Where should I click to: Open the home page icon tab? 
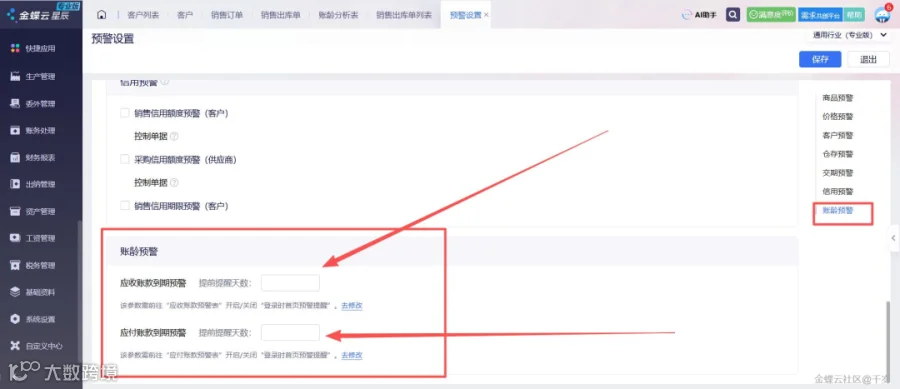pos(102,15)
